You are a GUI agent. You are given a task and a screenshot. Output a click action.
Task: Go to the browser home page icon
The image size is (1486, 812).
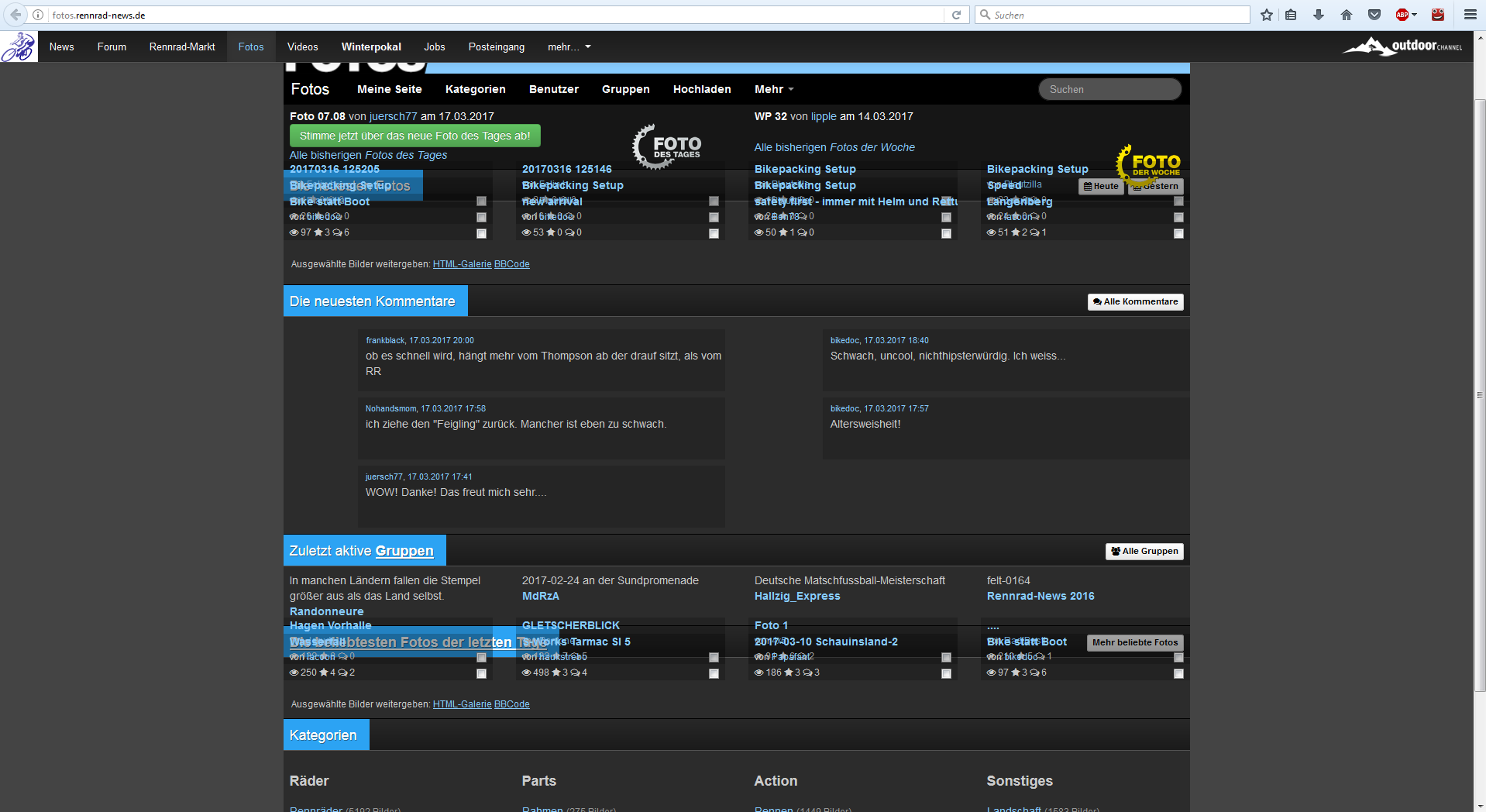pyautogui.click(x=1347, y=15)
